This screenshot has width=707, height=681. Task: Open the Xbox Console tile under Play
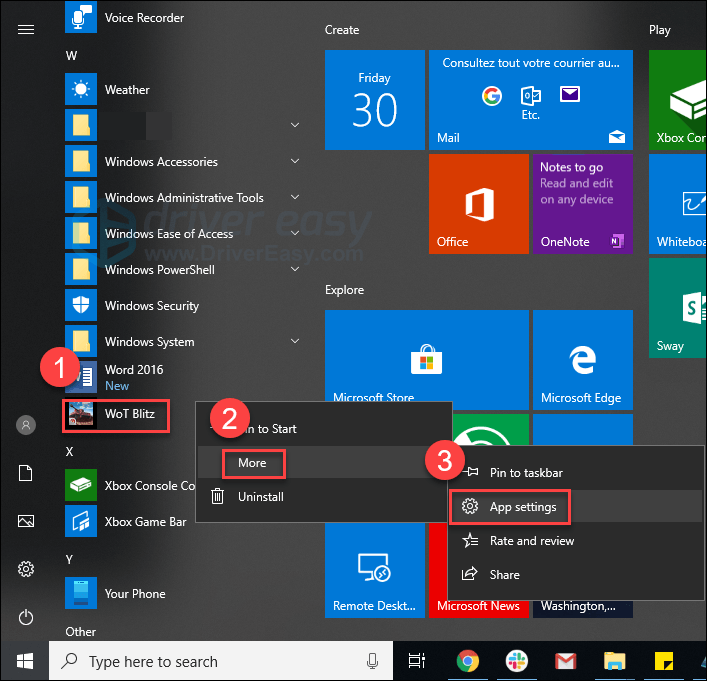pyautogui.click(x=677, y=100)
